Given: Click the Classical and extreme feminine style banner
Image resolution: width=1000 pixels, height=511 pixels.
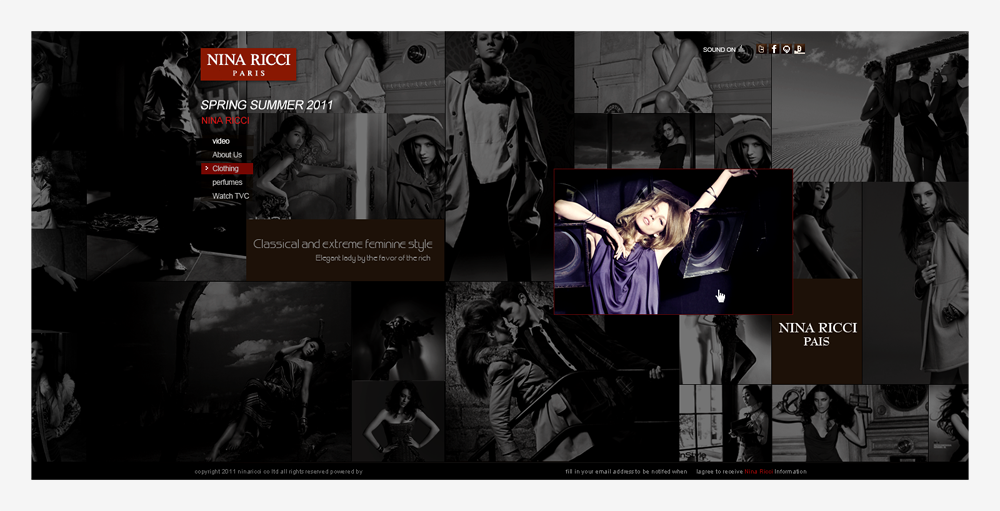Looking at the screenshot, I should pos(345,250).
